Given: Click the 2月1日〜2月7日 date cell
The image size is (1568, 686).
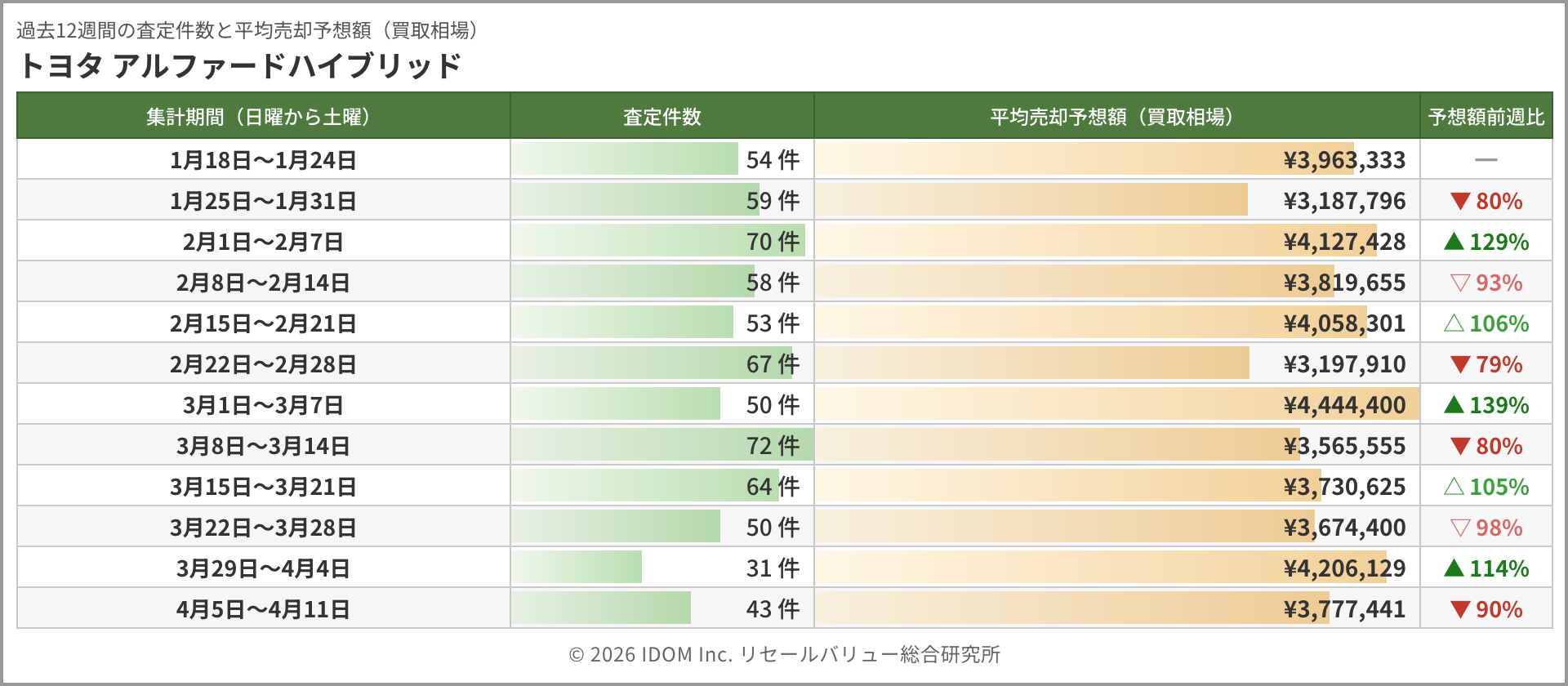Looking at the screenshot, I should click(263, 242).
